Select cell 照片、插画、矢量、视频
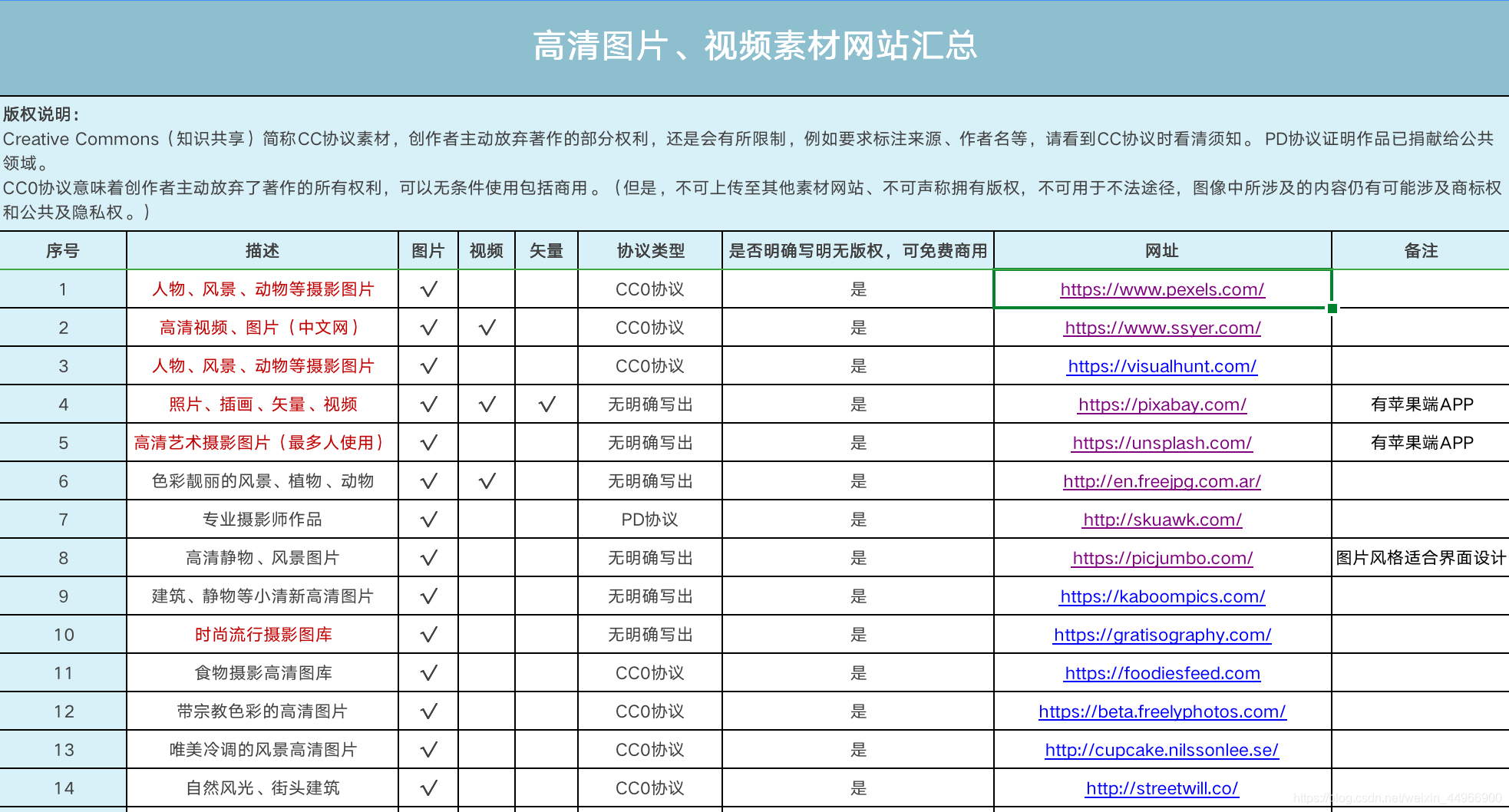Image resolution: width=1509 pixels, height=812 pixels. pyautogui.click(x=263, y=404)
